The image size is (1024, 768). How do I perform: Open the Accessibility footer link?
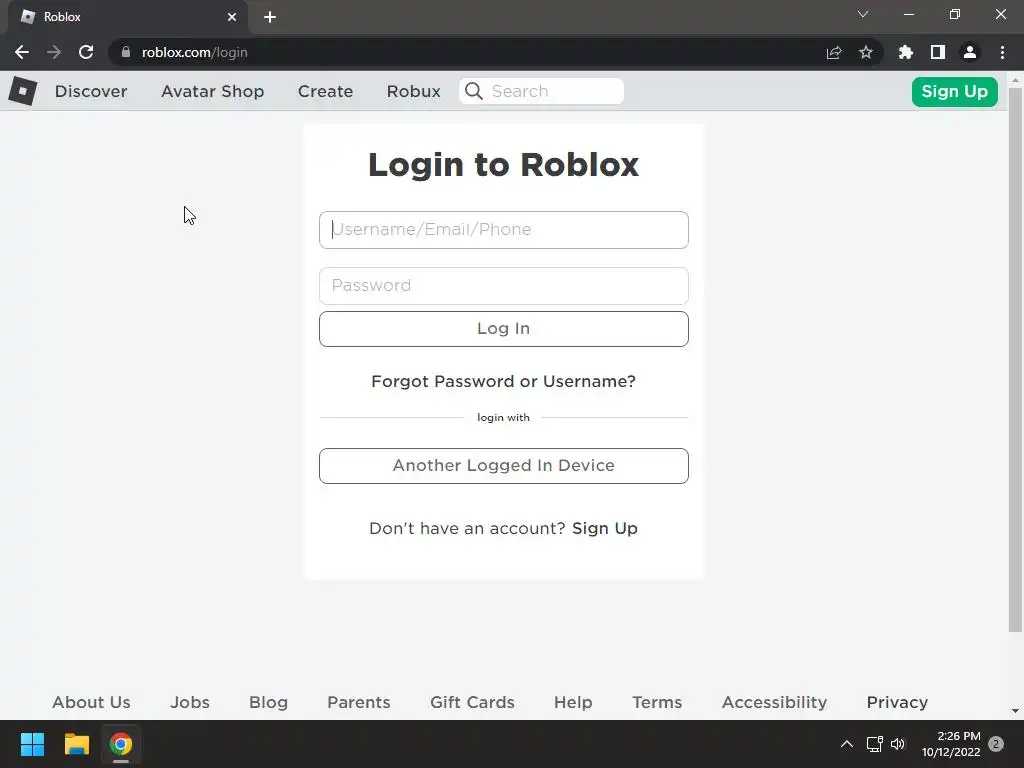click(774, 702)
